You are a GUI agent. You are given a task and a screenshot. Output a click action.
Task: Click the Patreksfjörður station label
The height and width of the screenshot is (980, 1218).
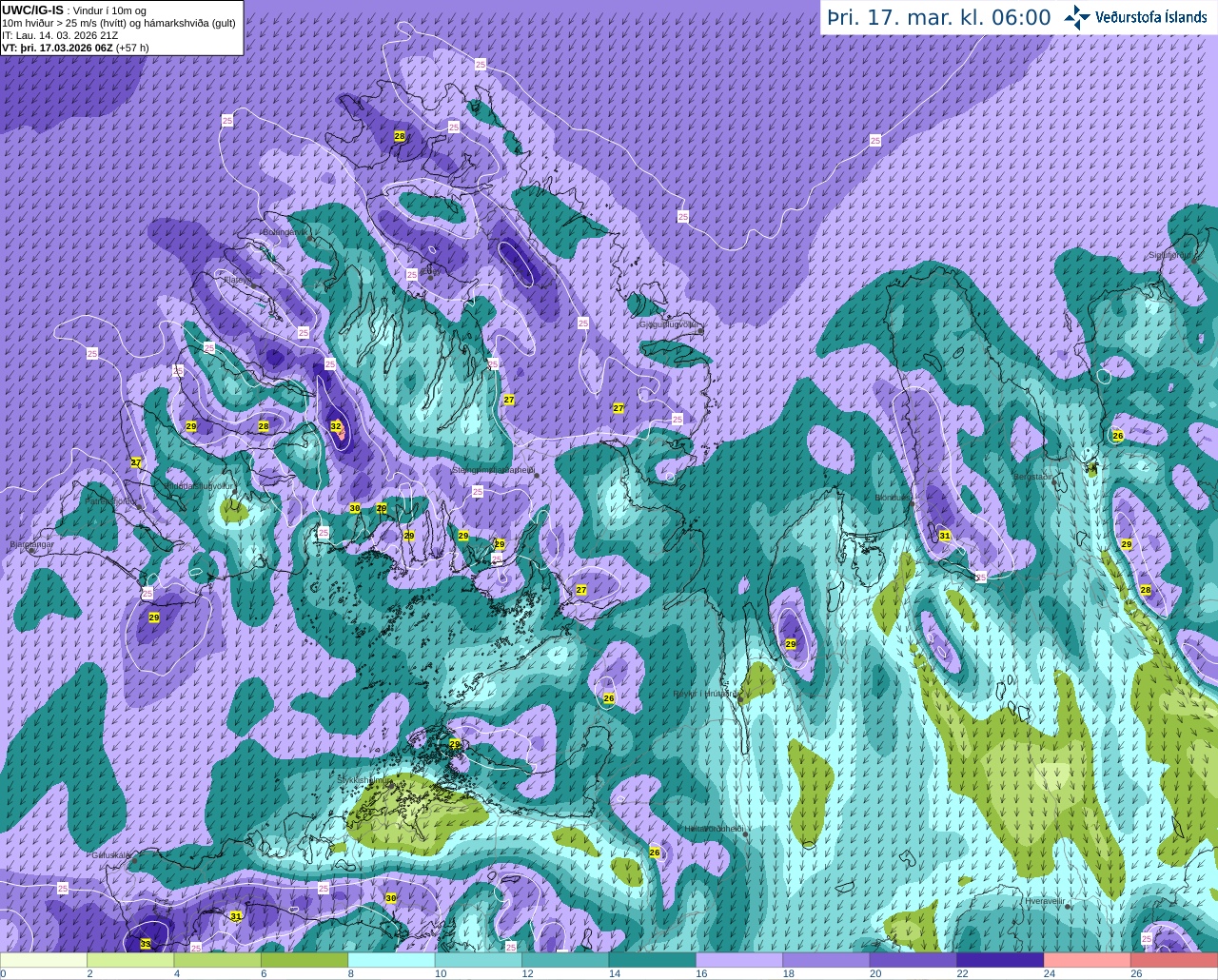pyautogui.click(x=111, y=500)
